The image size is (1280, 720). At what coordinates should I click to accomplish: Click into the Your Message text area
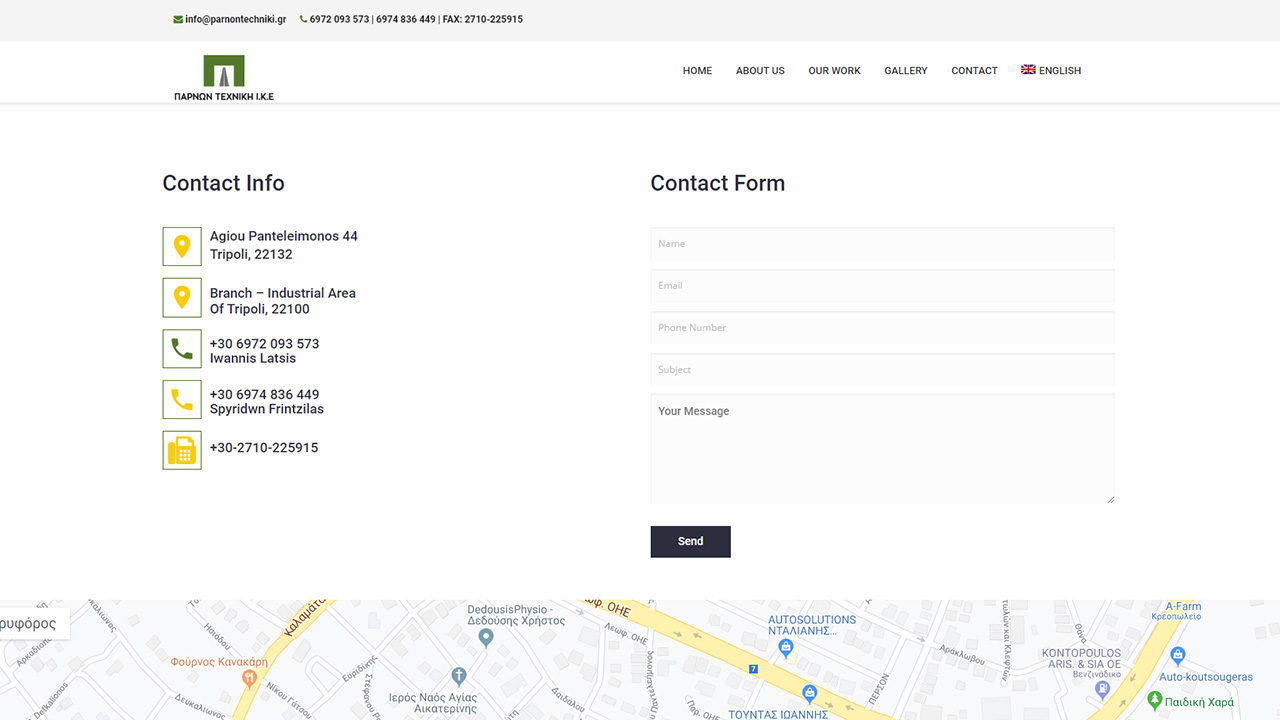pyautogui.click(x=882, y=448)
